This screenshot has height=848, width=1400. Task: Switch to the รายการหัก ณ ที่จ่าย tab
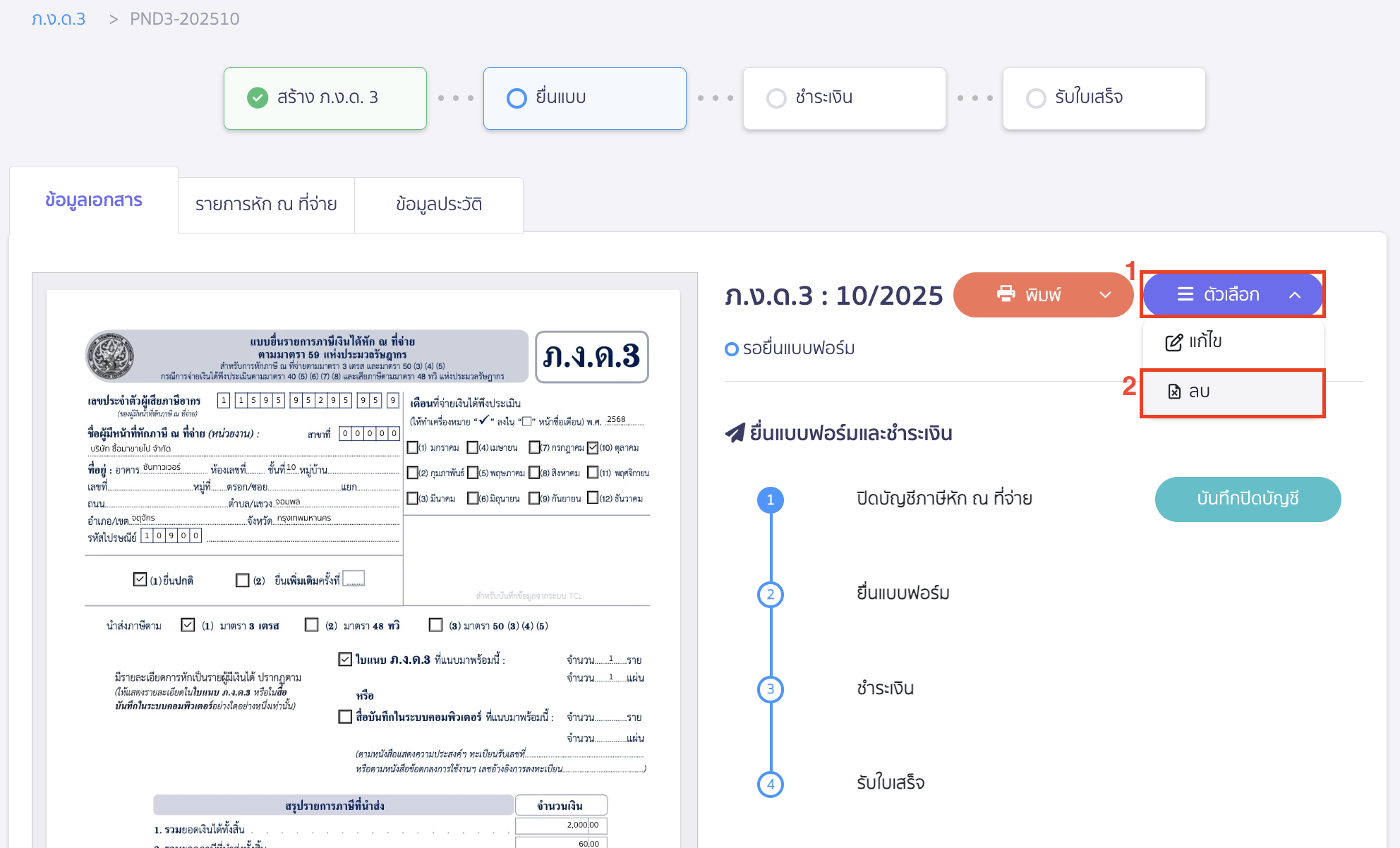coord(266,205)
